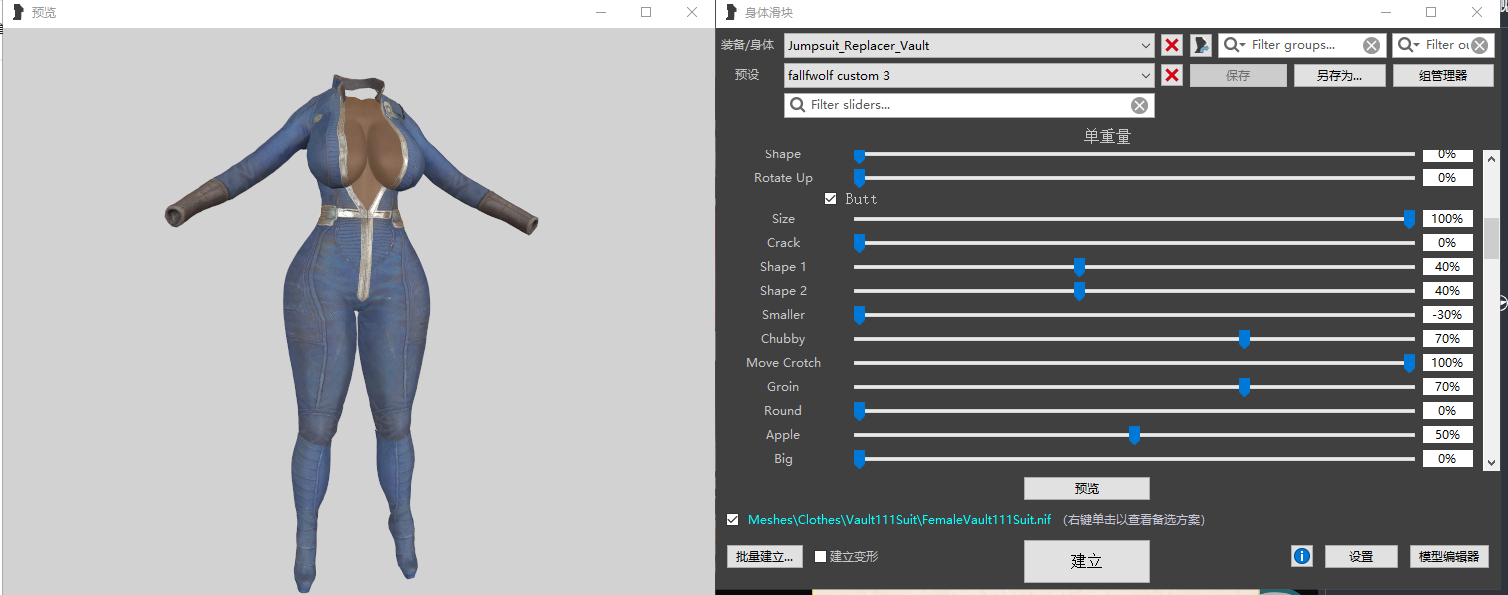
Task: Click the slider list scrollbar up arrow
Action: pyautogui.click(x=1491, y=158)
